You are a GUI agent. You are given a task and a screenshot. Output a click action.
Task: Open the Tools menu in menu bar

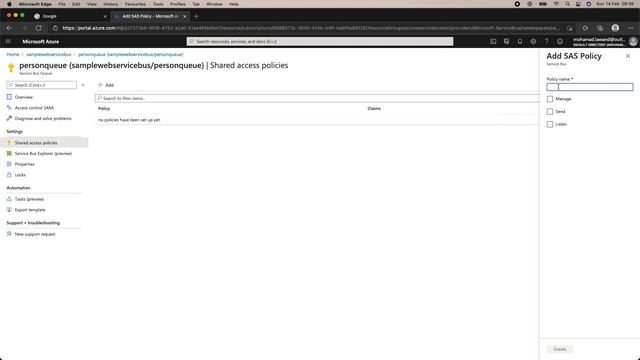[x=158, y=4]
